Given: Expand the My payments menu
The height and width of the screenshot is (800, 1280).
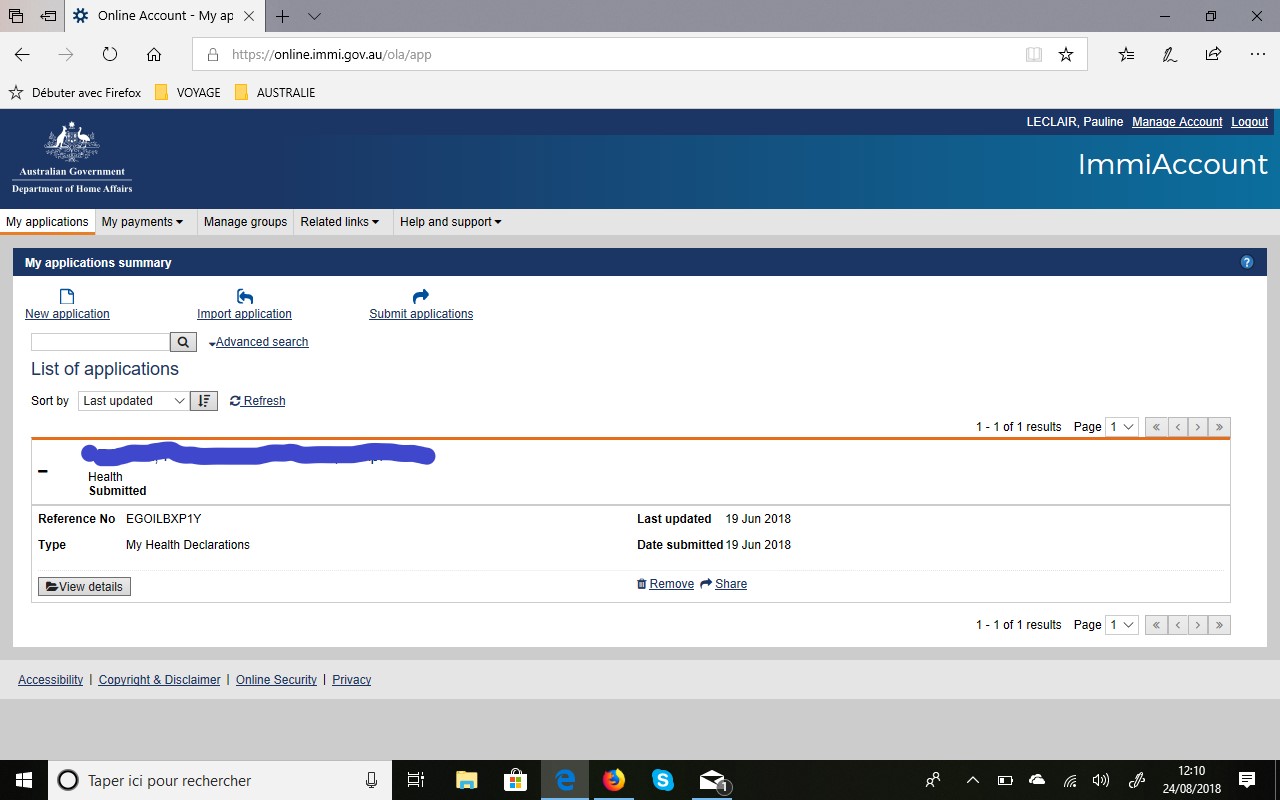Looking at the screenshot, I should [142, 222].
